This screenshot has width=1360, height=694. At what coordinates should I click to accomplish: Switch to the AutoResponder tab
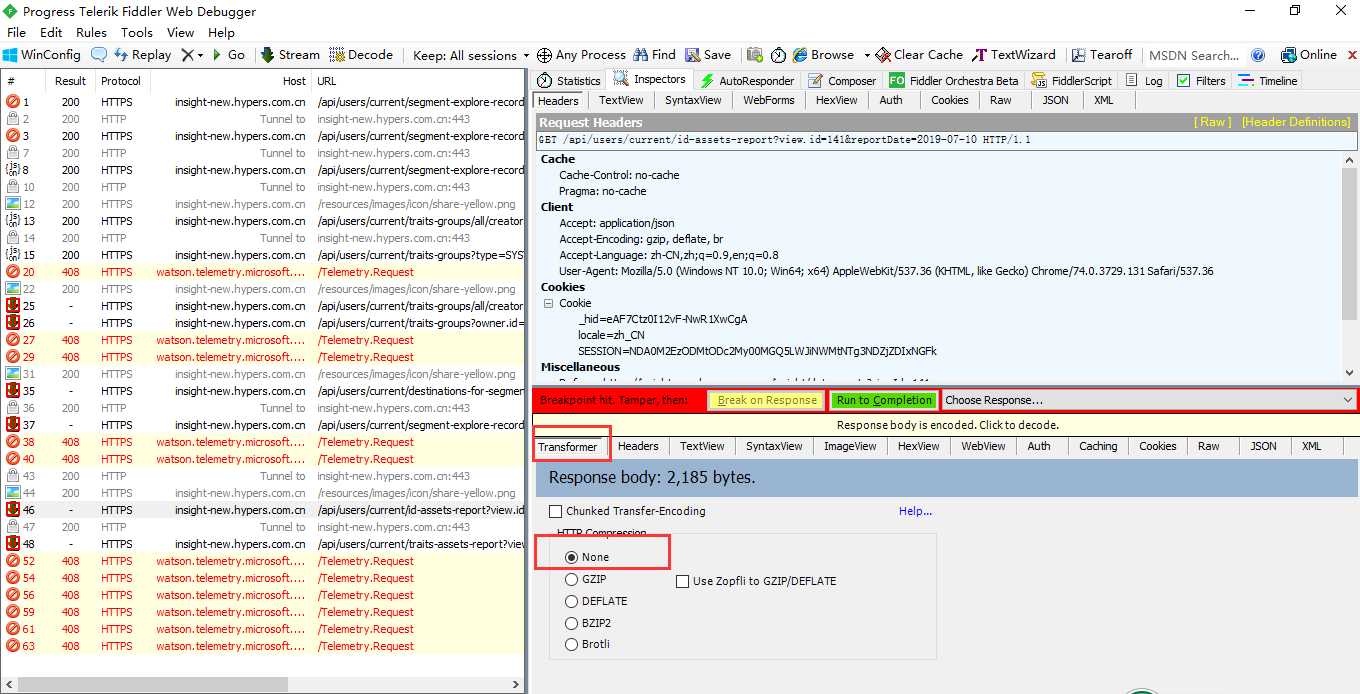point(747,80)
